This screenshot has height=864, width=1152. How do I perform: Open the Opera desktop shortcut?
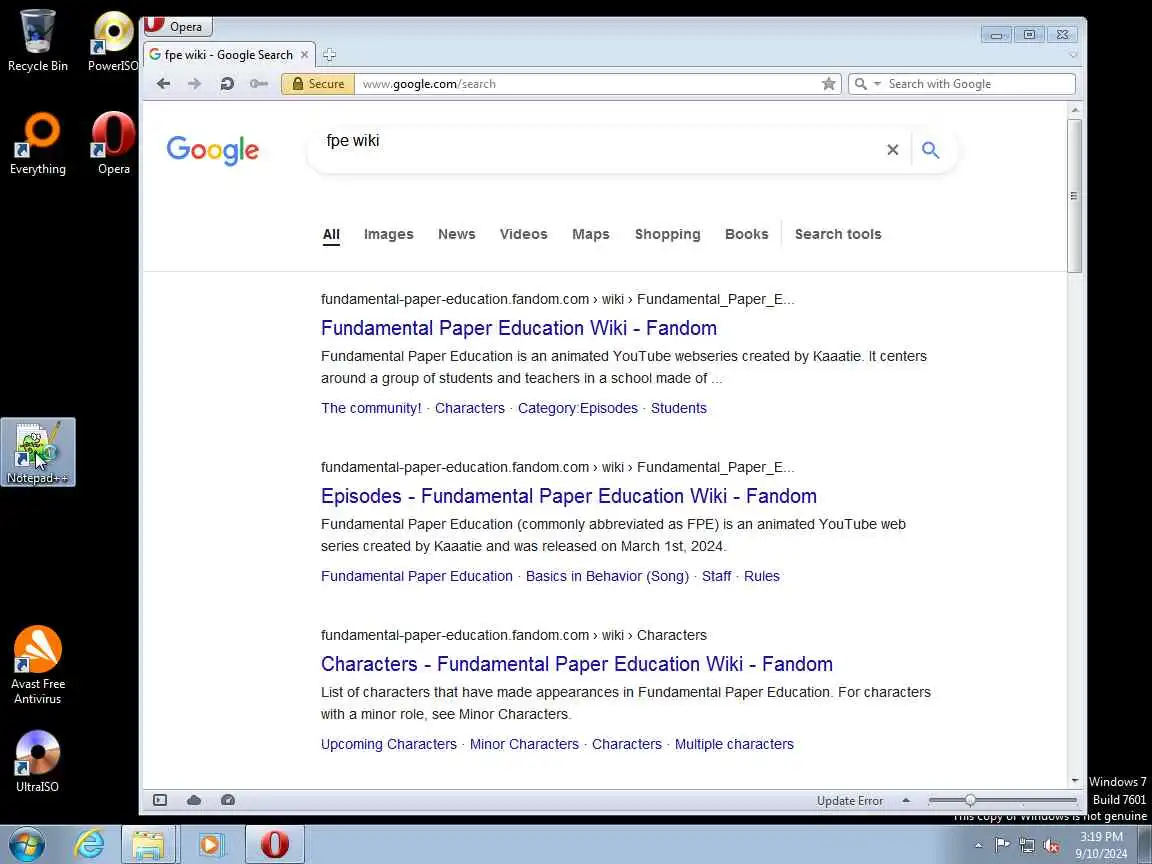114,144
